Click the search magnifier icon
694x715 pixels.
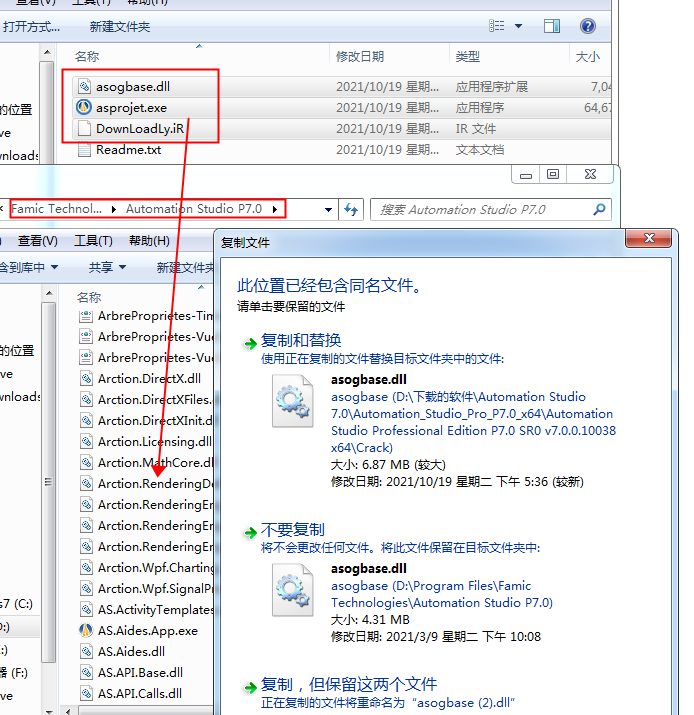pyautogui.click(x=599, y=209)
